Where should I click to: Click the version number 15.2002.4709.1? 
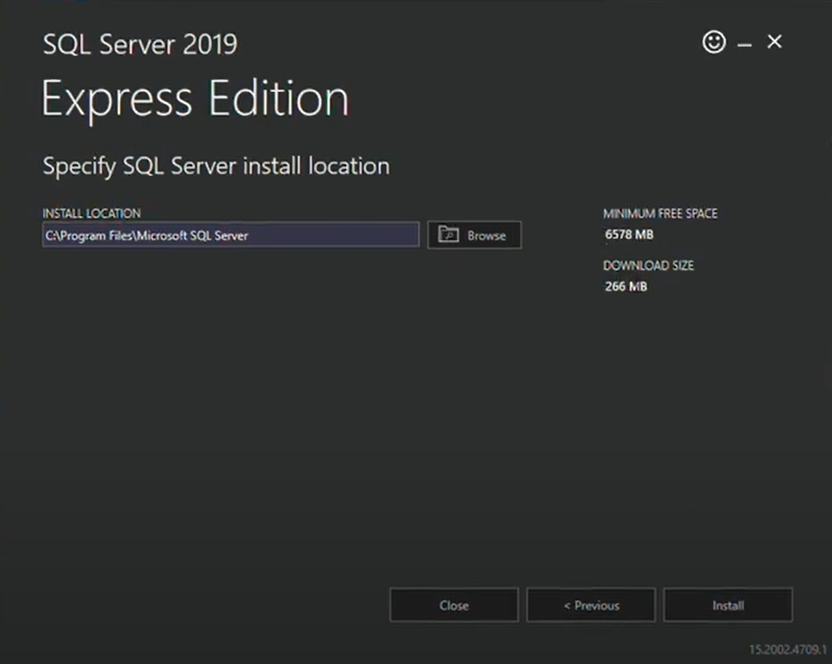(x=787, y=650)
